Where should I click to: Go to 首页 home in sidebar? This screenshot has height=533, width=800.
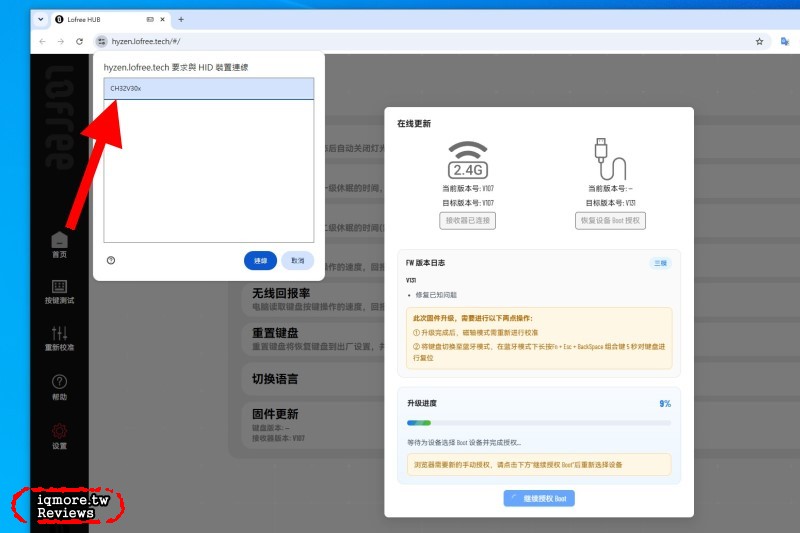point(59,245)
